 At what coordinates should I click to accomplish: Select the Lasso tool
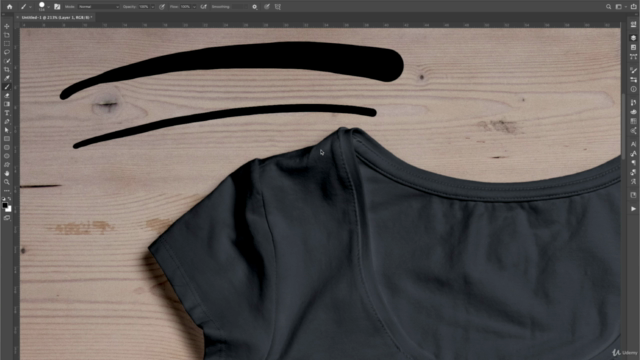[7, 52]
